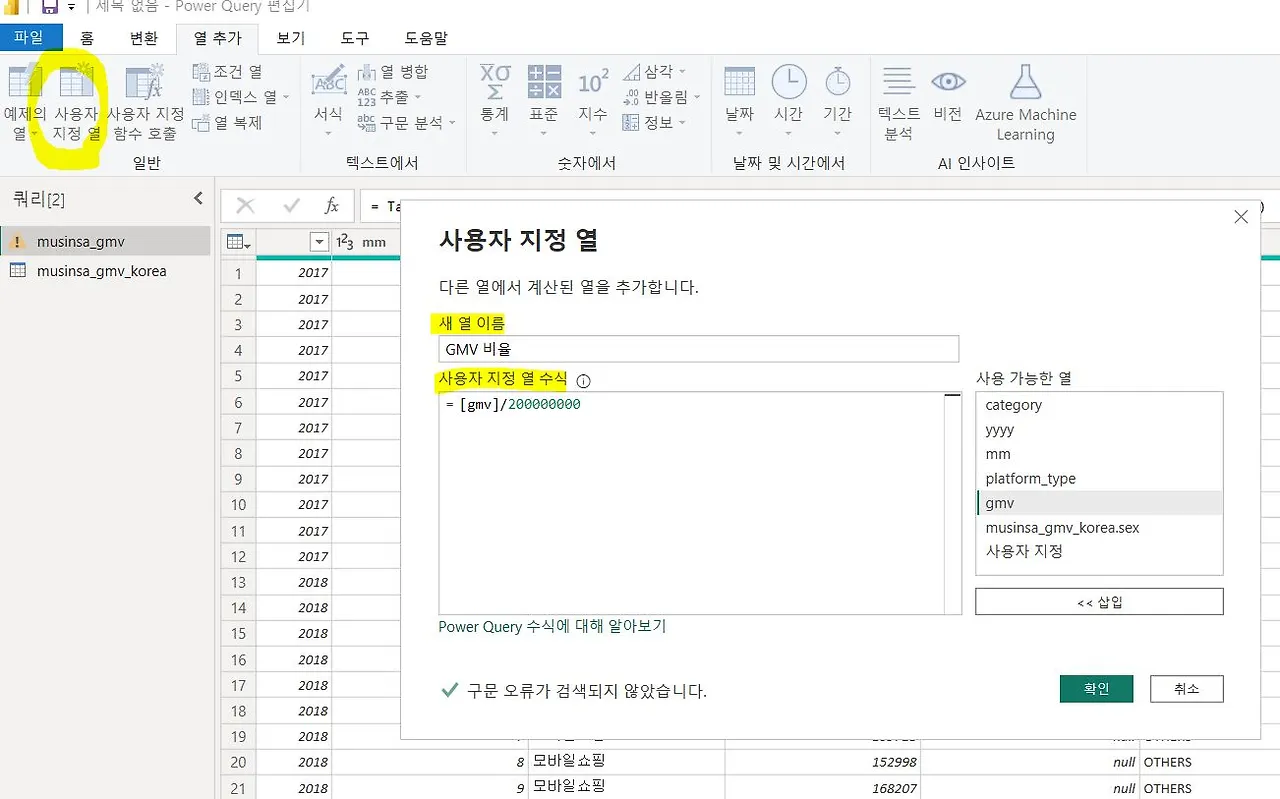Close the 사용자 지정 열 dialog
Viewport: 1280px width, 799px height.
tap(1241, 216)
